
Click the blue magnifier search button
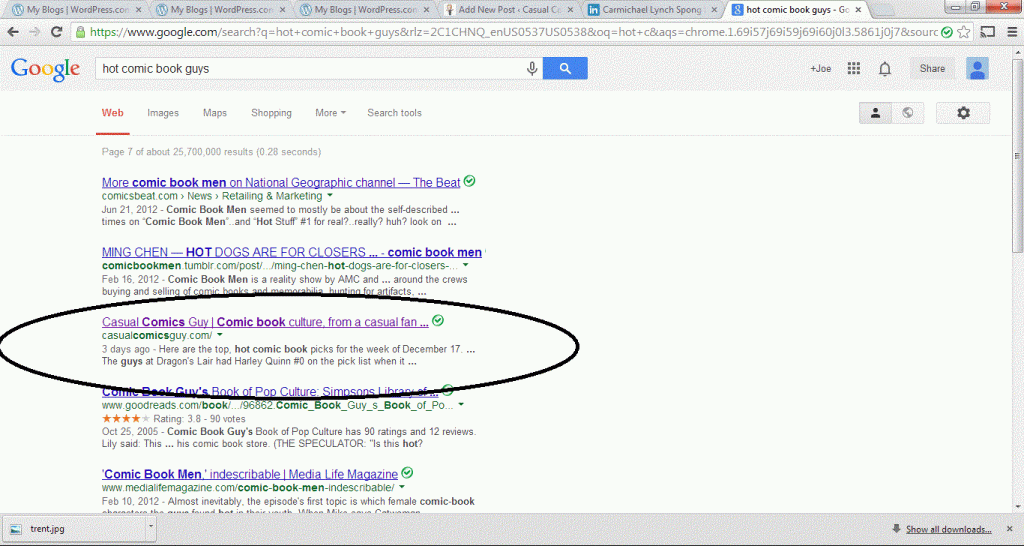pyautogui.click(x=566, y=69)
